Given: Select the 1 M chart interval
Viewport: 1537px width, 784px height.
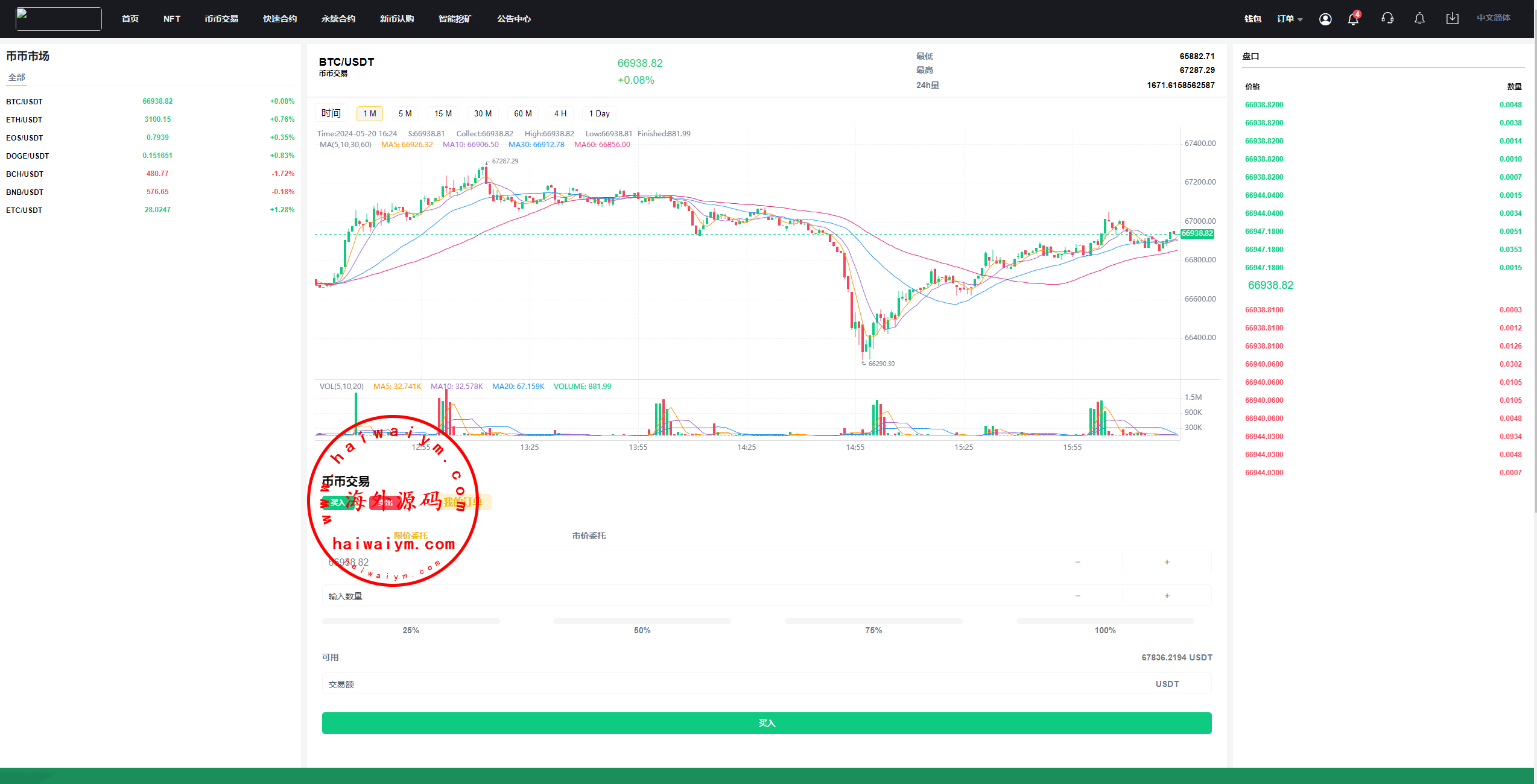Looking at the screenshot, I should (369, 113).
